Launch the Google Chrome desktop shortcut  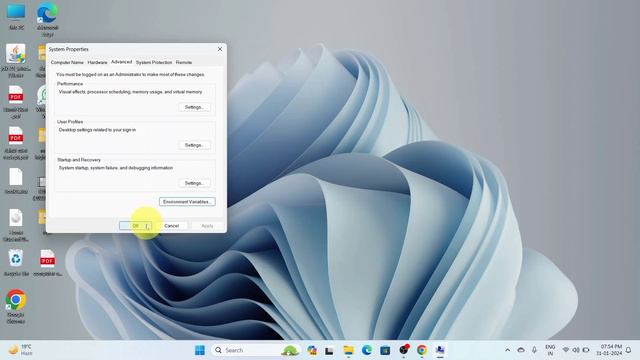pos(16,306)
